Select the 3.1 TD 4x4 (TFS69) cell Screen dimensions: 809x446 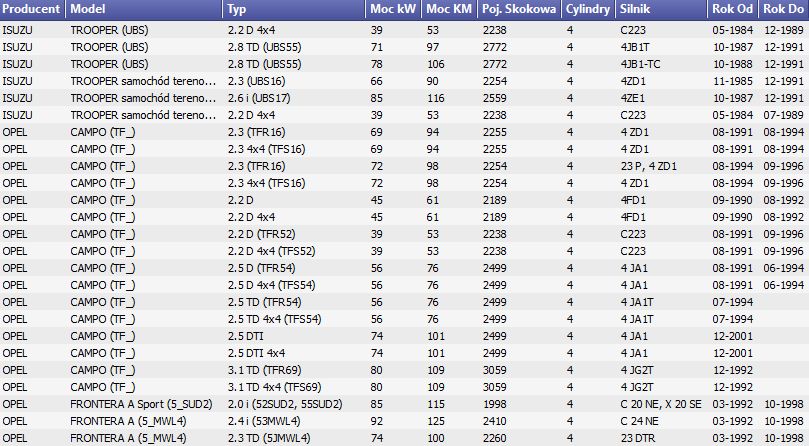coord(274,388)
